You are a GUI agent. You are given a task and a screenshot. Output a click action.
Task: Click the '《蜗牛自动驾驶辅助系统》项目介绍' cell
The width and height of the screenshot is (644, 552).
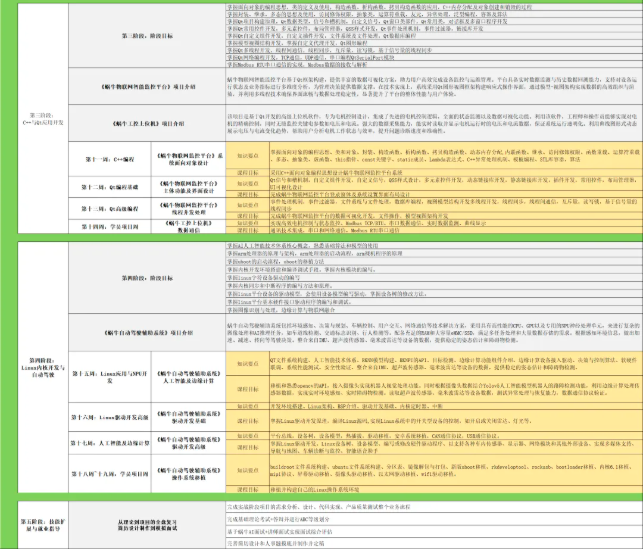click(x=147, y=333)
